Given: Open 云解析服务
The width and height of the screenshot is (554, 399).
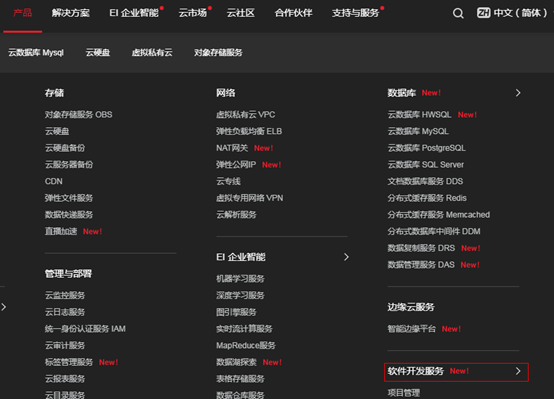Looking at the screenshot, I should (x=236, y=215).
